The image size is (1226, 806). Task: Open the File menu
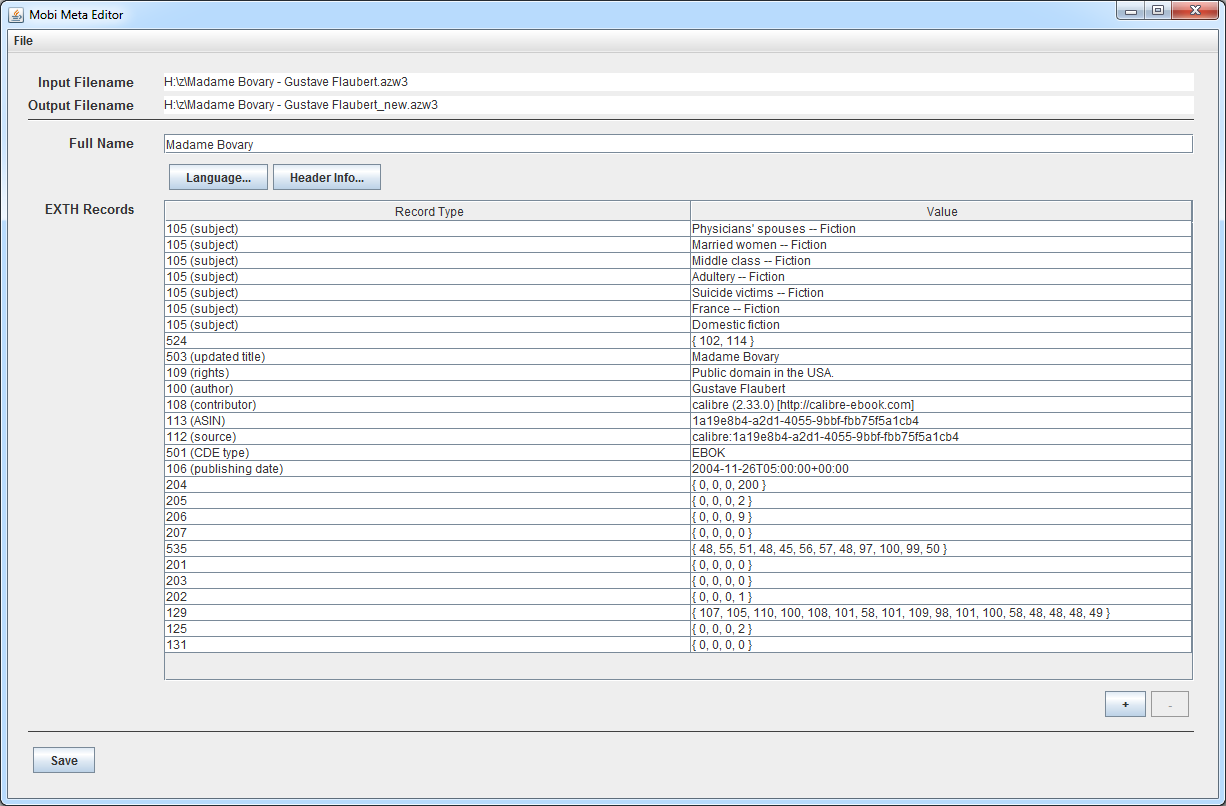[23, 41]
